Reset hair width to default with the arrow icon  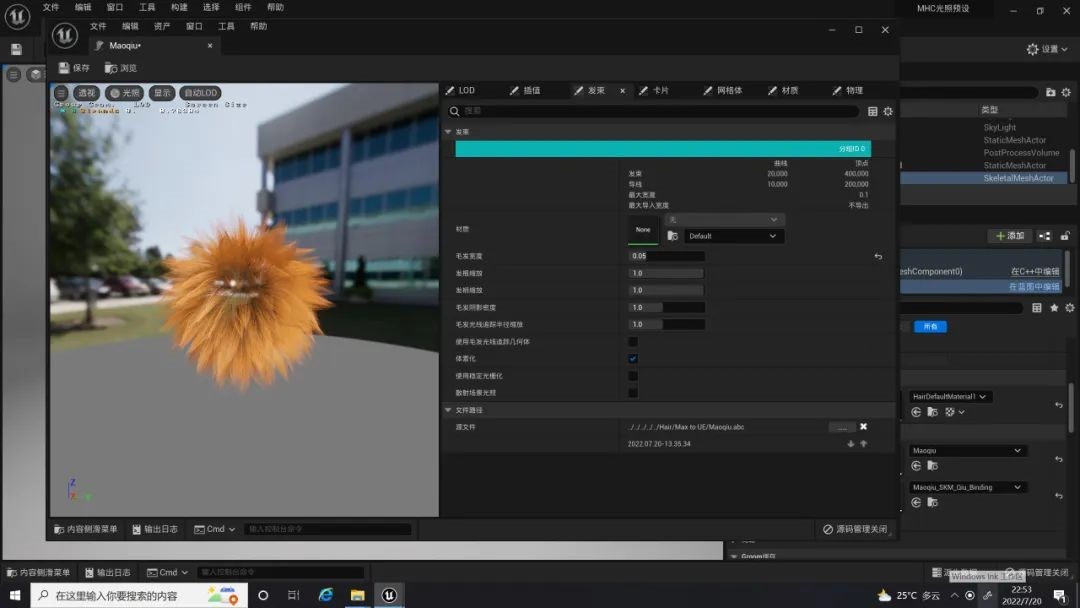(878, 257)
